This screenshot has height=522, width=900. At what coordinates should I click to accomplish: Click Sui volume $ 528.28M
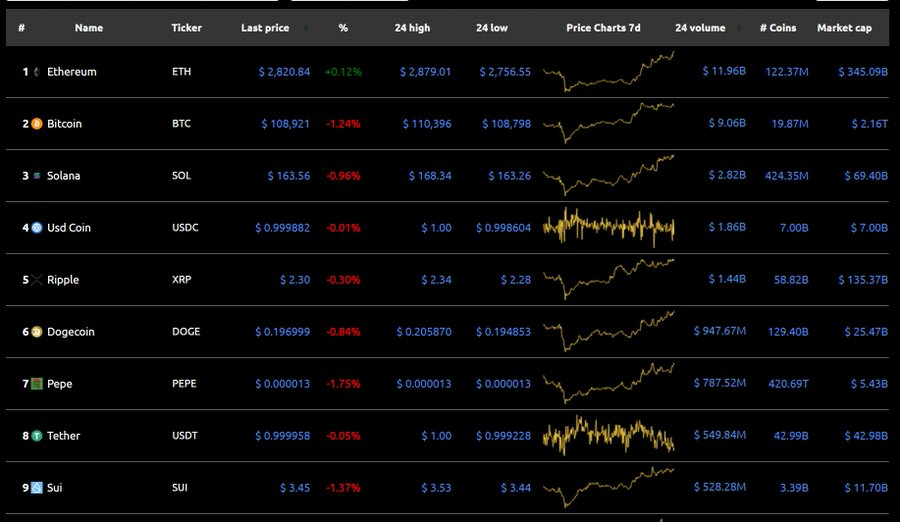coord(720,487)
